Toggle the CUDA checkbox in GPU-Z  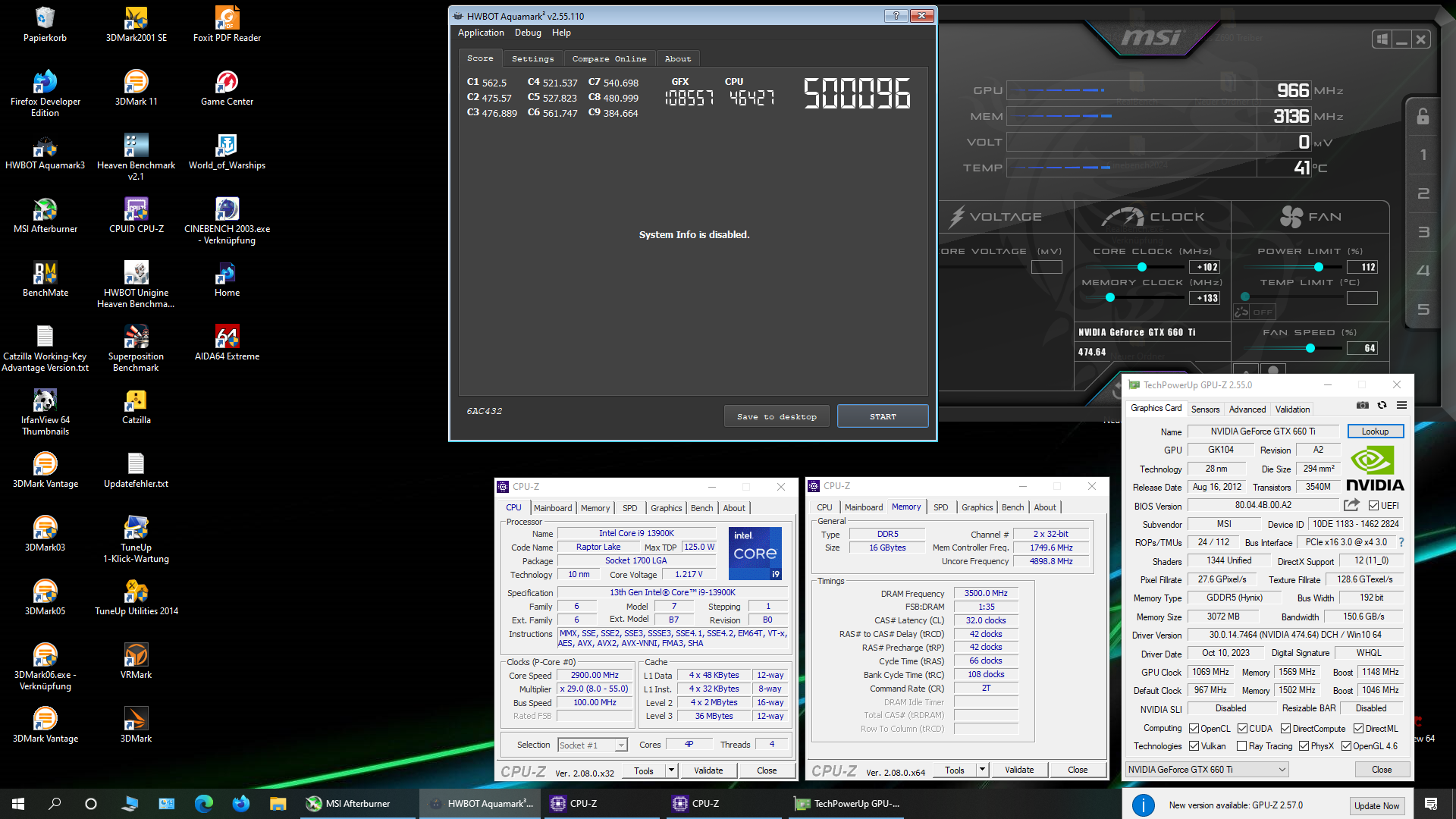[1242, 729]
